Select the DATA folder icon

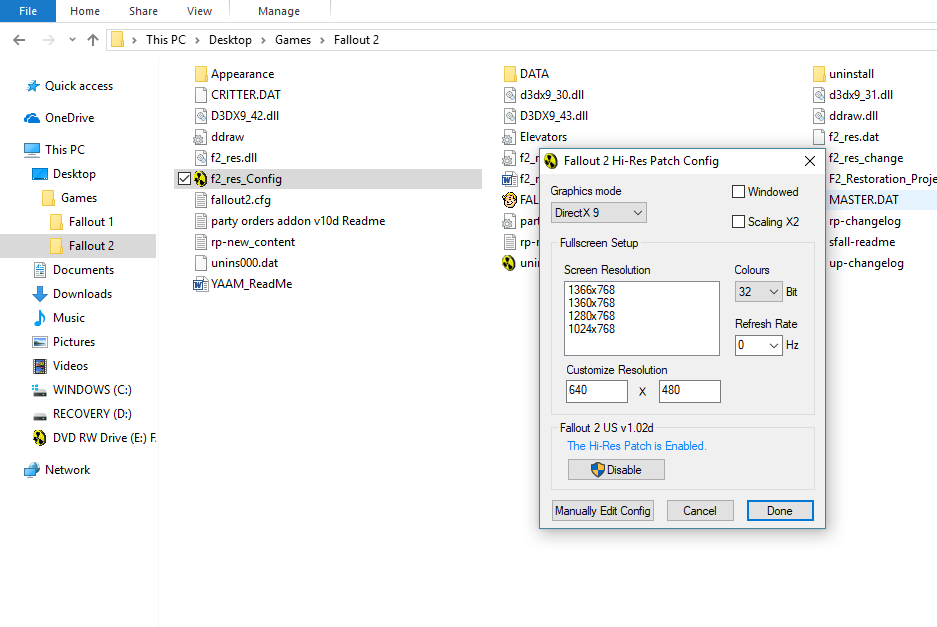tap(510, 74)
